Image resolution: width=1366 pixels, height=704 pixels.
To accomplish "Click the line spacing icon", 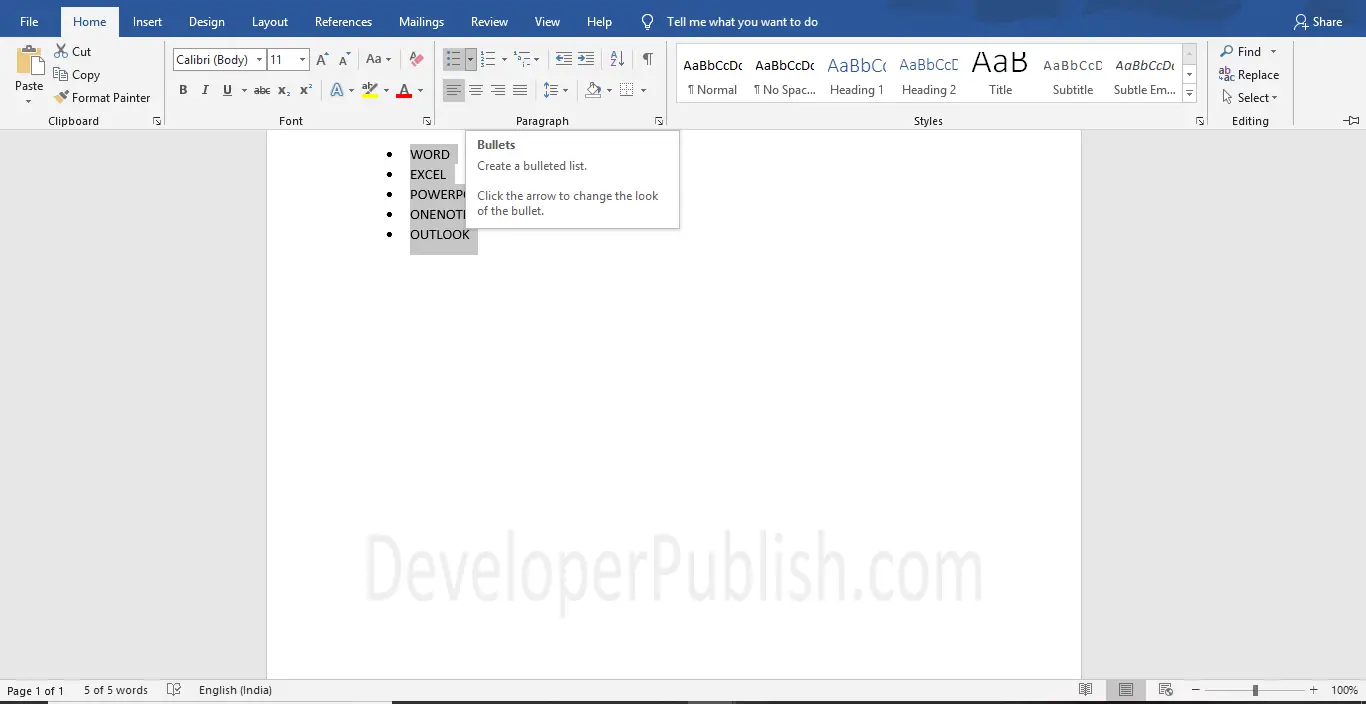I will tap(551, 90).
